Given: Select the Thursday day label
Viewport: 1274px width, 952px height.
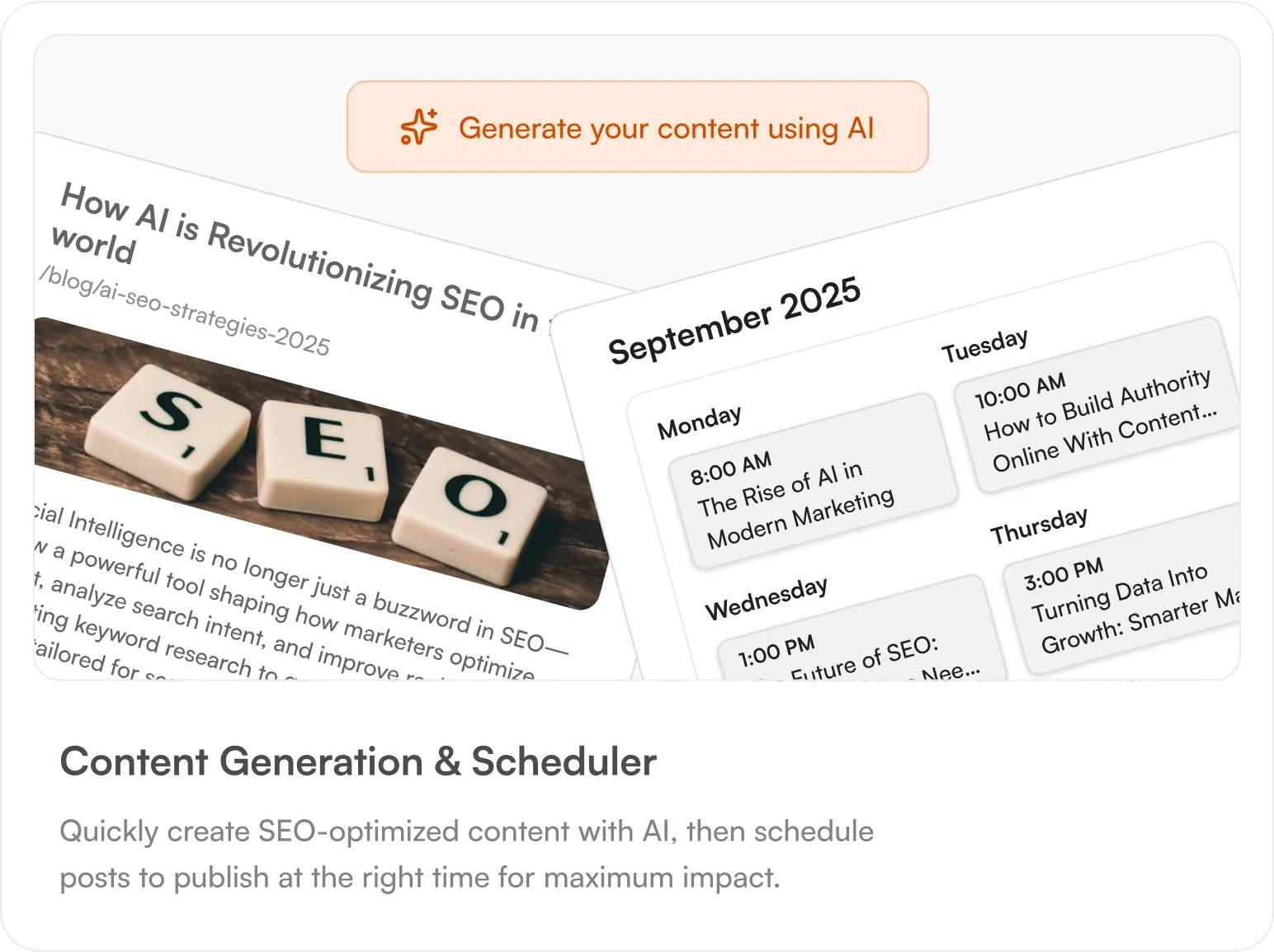Looking at the screenshot, I should [1040, 525].
